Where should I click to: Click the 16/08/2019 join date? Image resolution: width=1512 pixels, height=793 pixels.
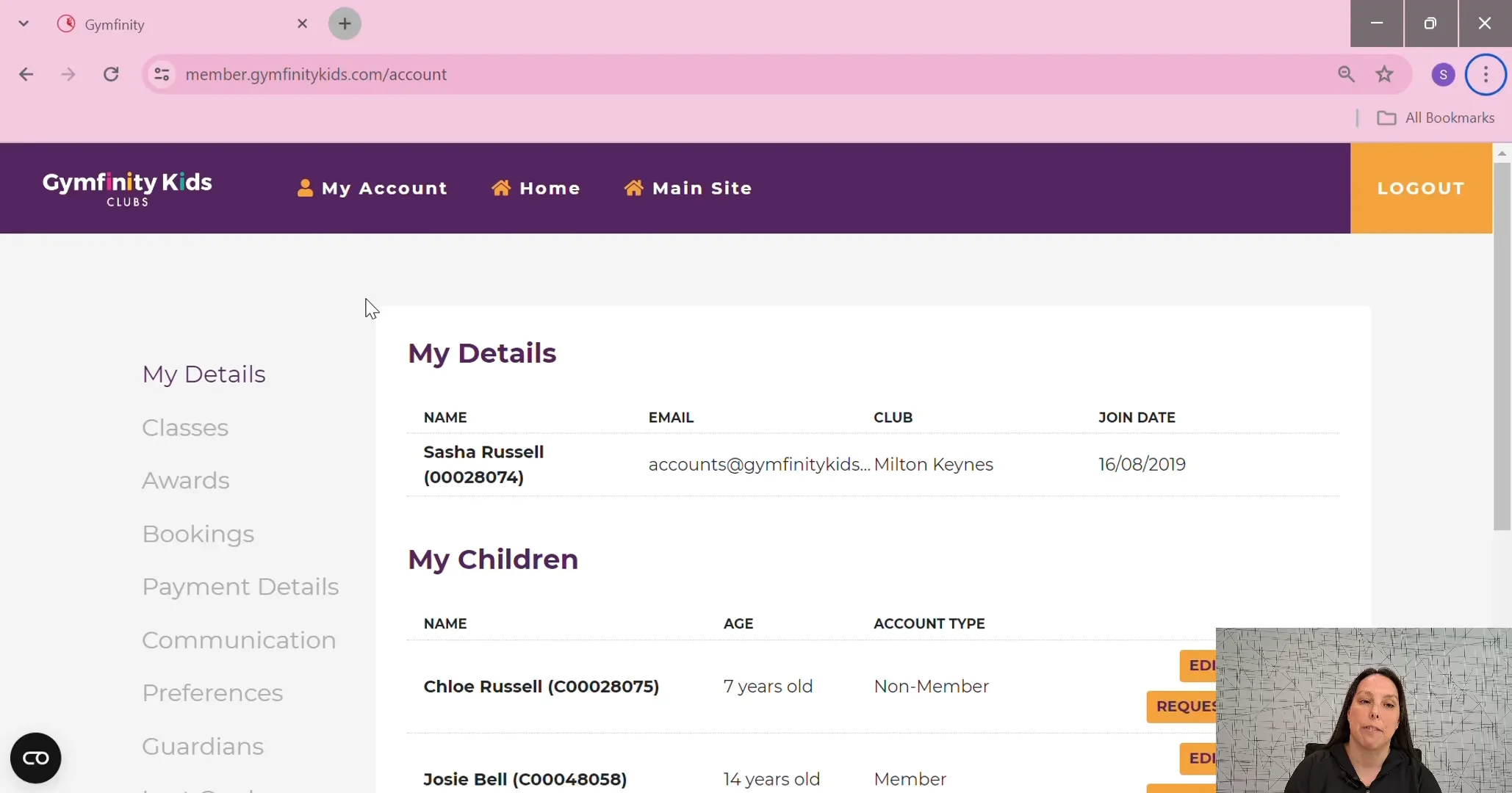1142,465
